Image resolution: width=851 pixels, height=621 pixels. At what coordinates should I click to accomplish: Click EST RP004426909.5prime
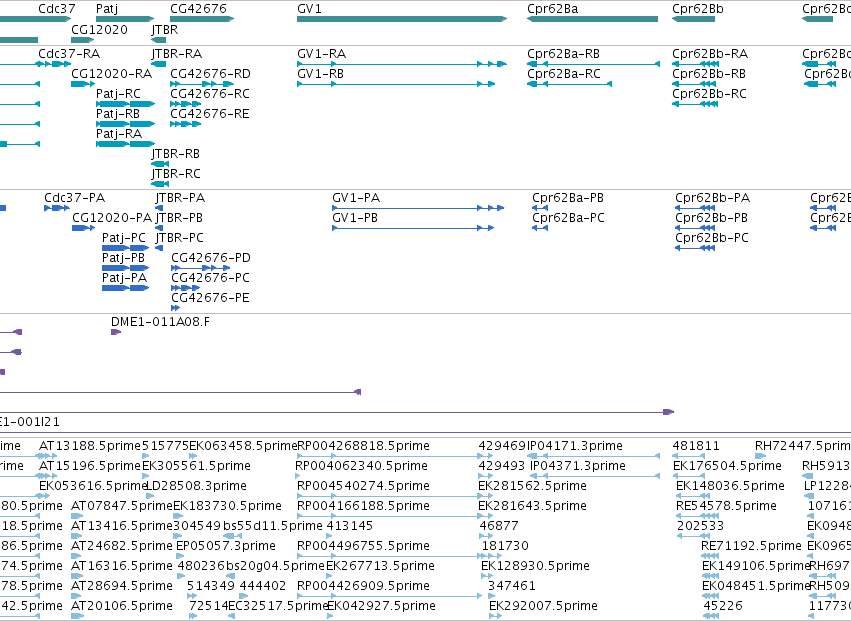coord(363,586)
